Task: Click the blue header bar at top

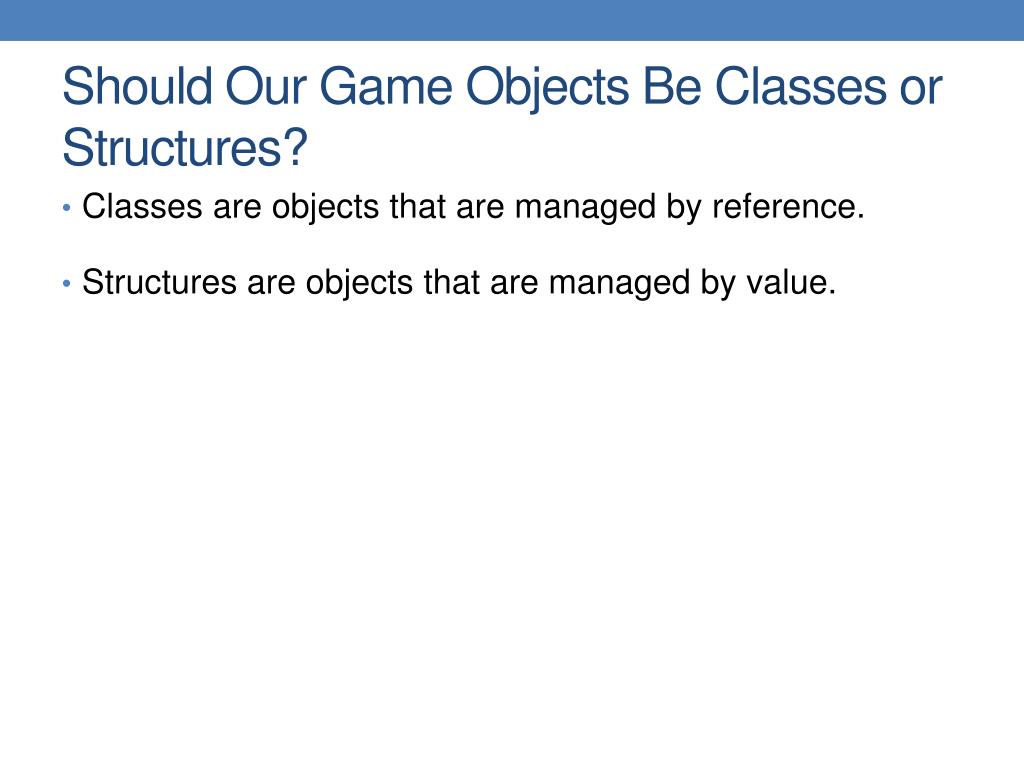Action: tap(512, 20)
